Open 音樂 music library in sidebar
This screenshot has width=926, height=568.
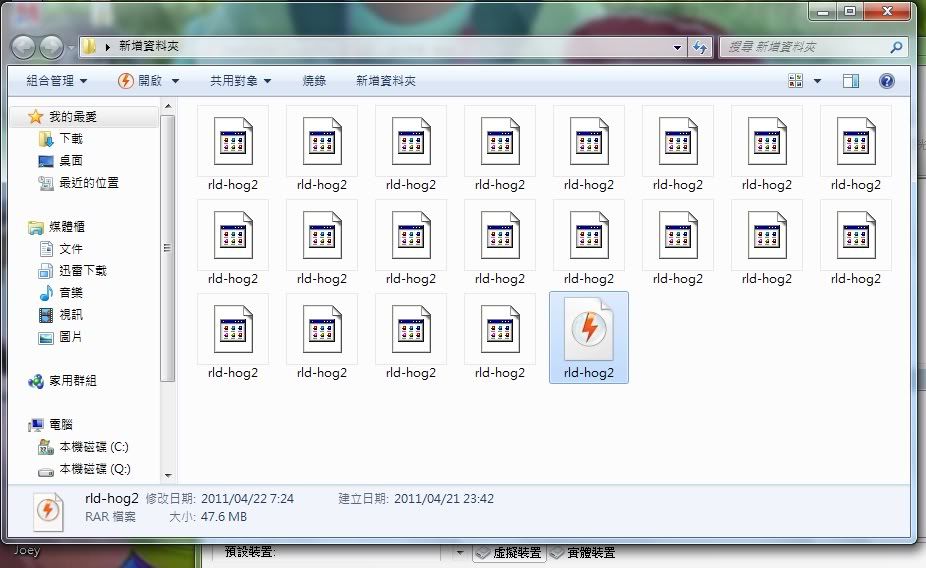click(70, 293)
